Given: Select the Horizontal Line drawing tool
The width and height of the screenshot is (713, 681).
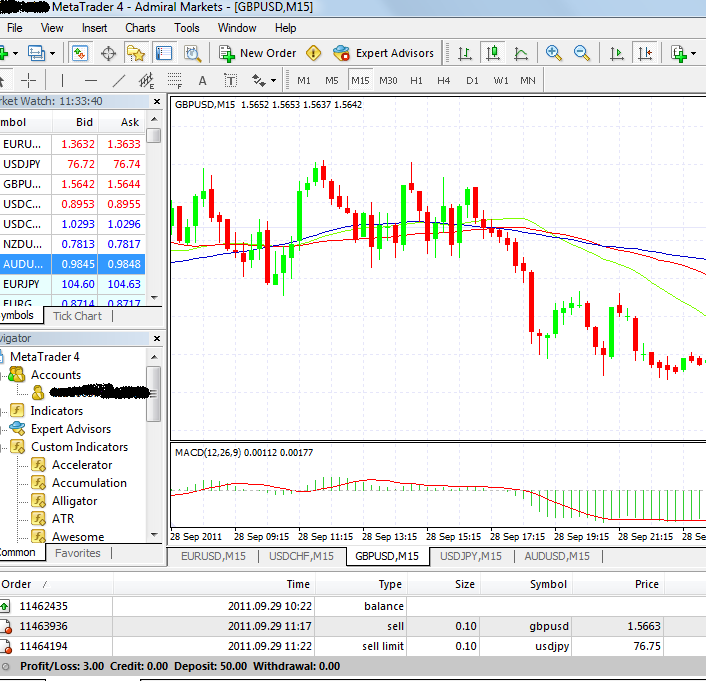Looking at the screenshot, I should (x=90, y=80).
